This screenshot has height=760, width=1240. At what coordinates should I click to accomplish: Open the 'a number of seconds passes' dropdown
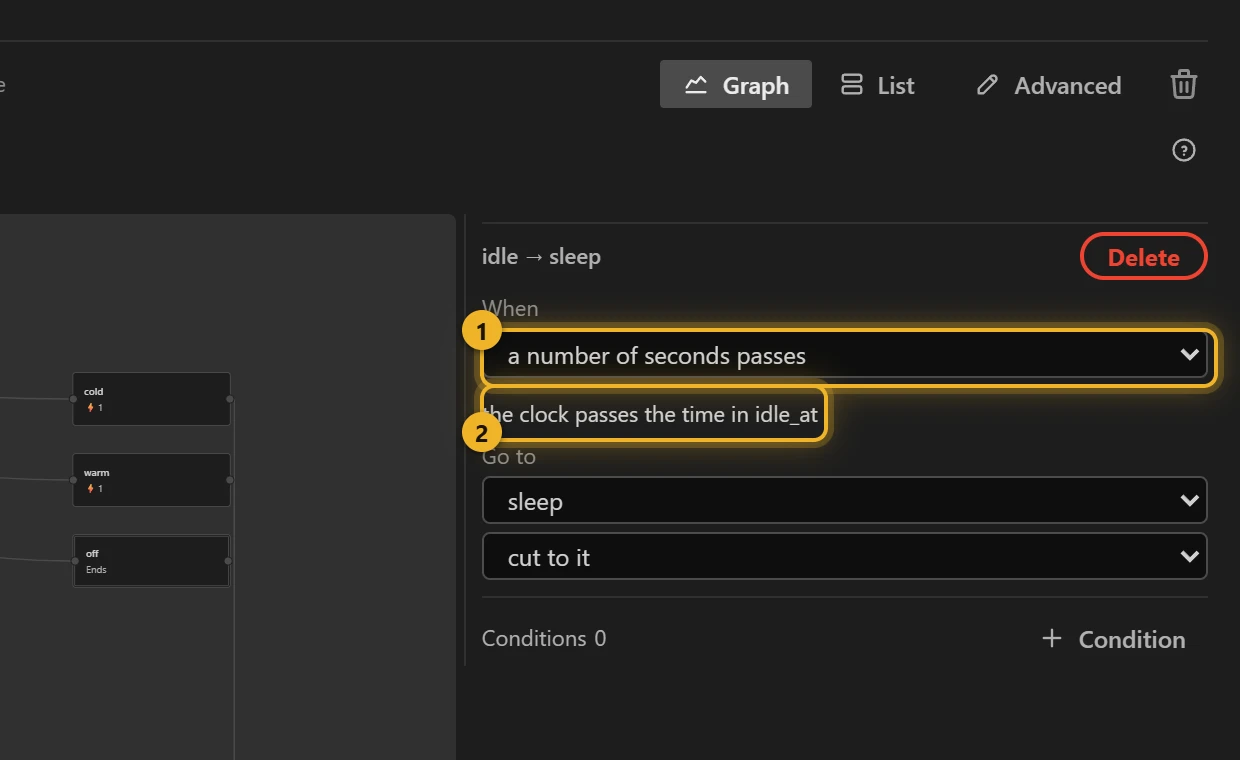pyautogui.click(x=845, y=355)
